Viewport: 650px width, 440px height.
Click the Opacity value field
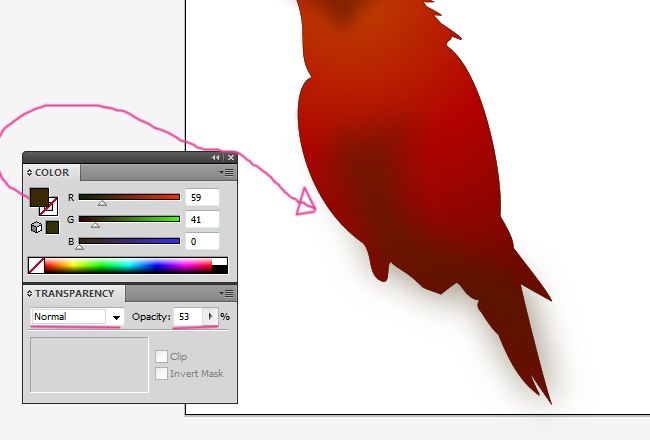pyautogui.click(x=187, y=317)
